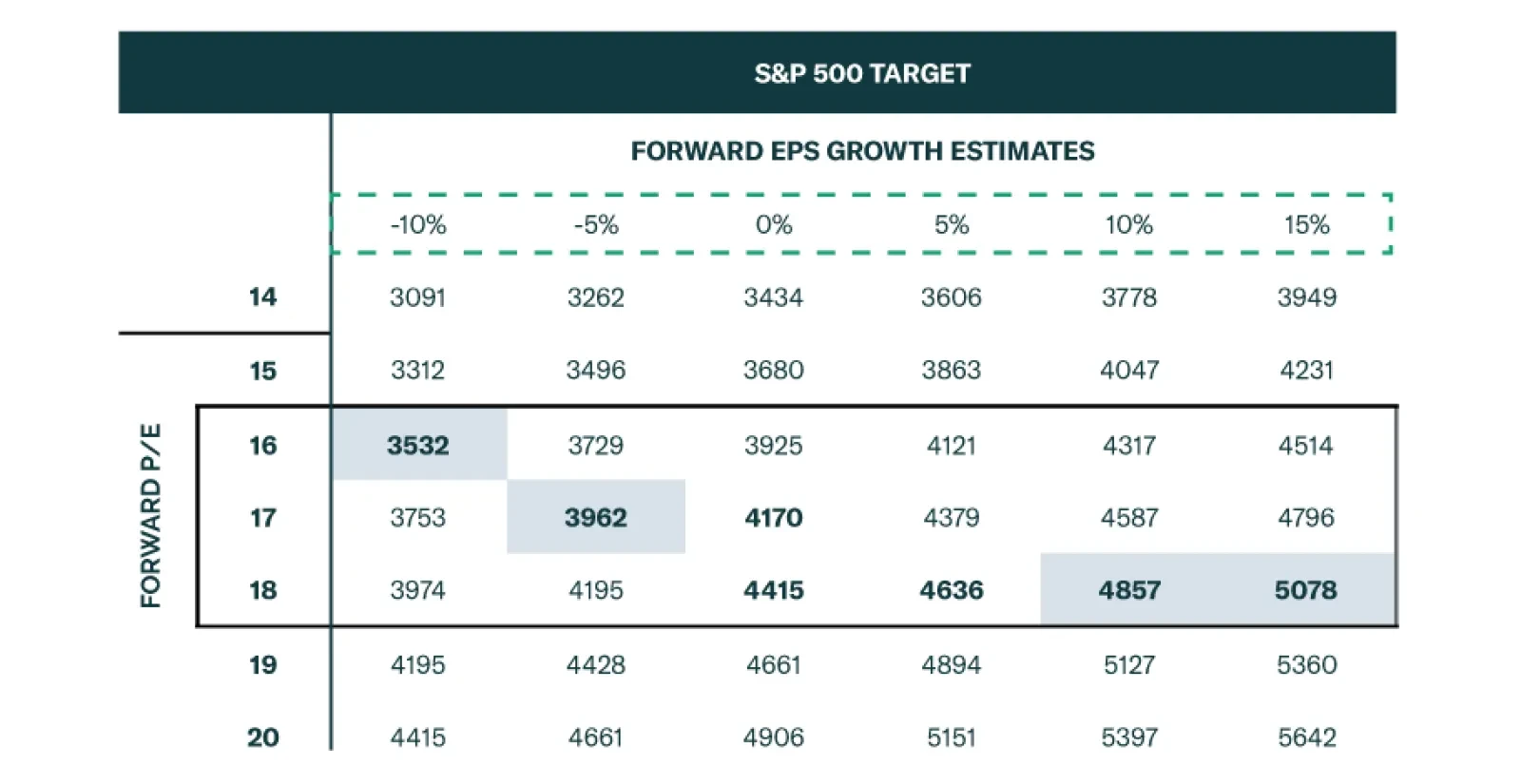Select the row label for P/E 17
1521x784 pixels.
(262, 518)
